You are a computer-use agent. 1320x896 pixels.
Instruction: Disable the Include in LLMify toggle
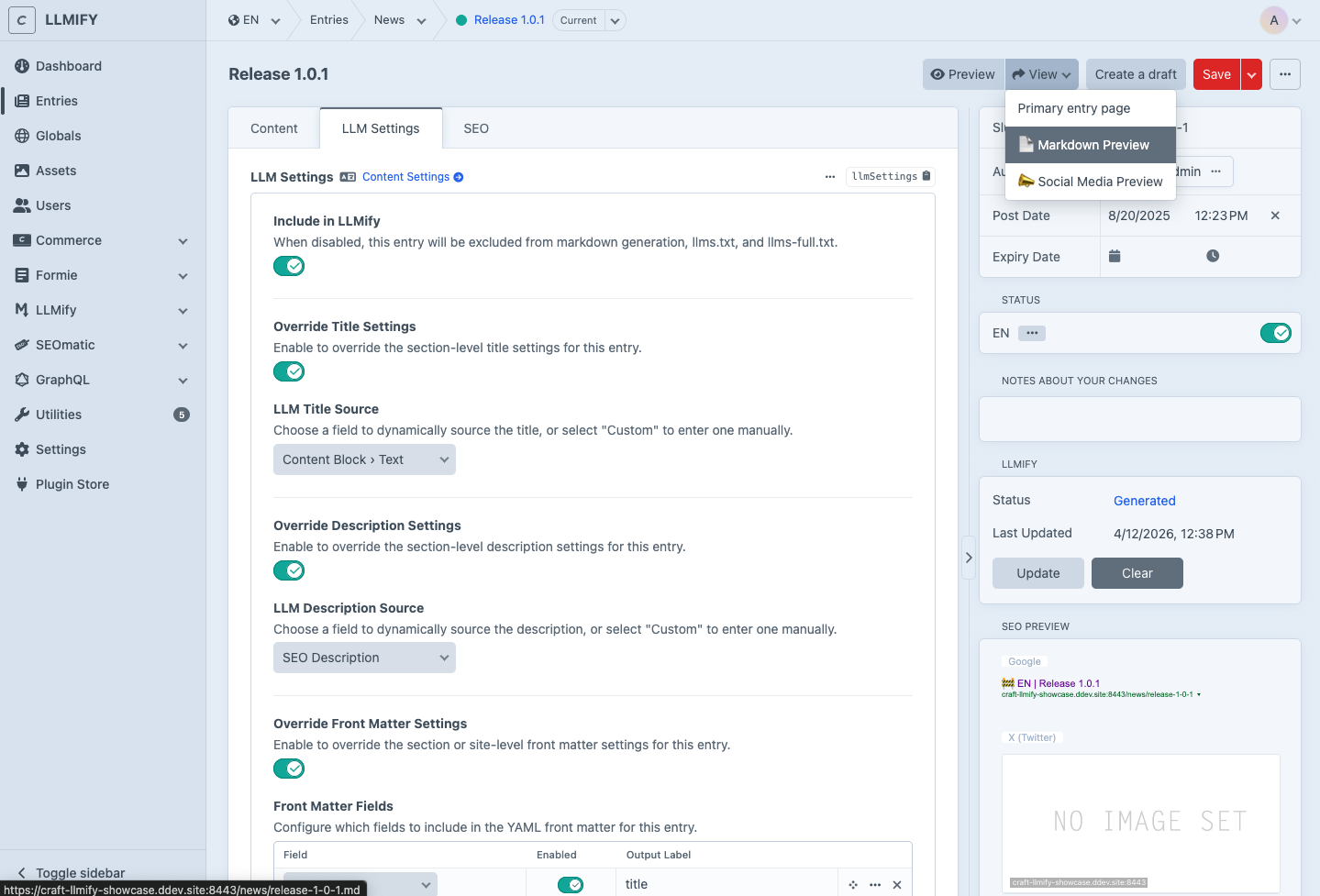coord(289,266)
